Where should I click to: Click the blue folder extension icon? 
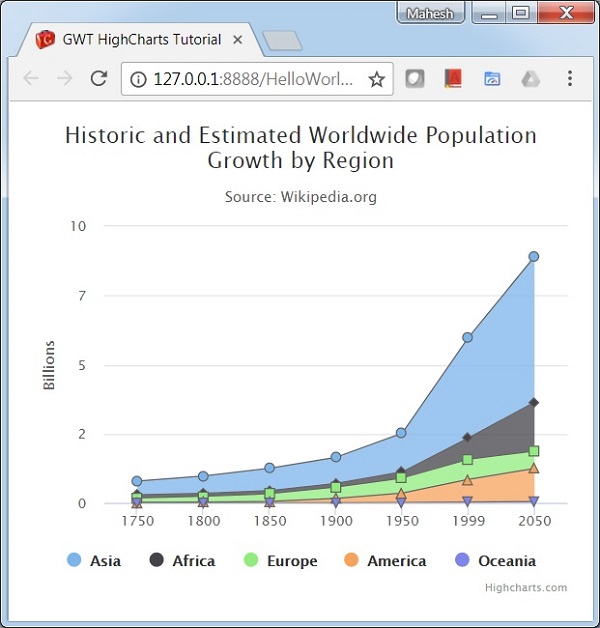[x=492, y=79]
